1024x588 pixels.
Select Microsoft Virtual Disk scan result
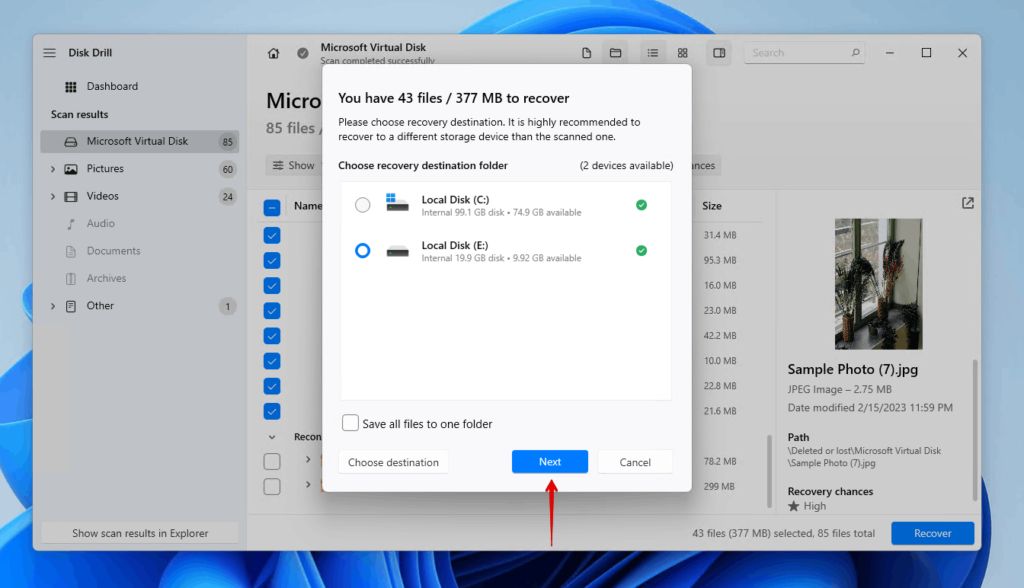[137, 141]
